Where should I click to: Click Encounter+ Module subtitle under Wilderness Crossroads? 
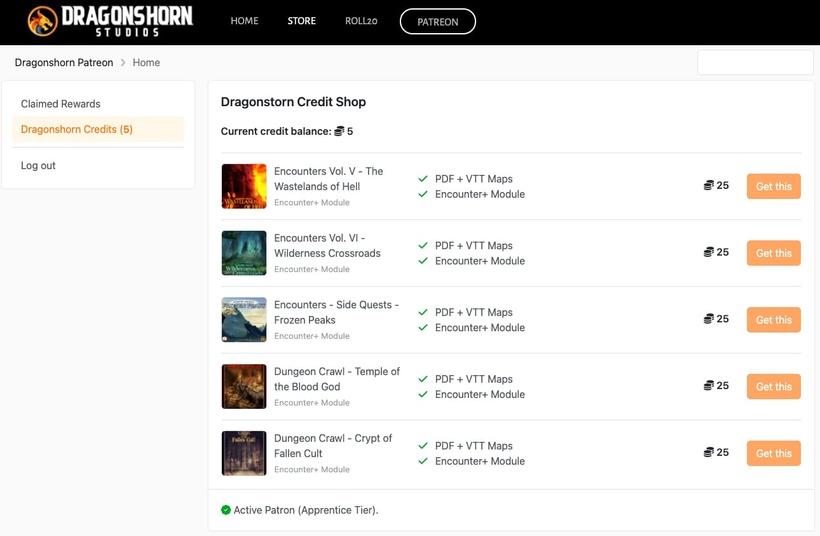point(312,269)
